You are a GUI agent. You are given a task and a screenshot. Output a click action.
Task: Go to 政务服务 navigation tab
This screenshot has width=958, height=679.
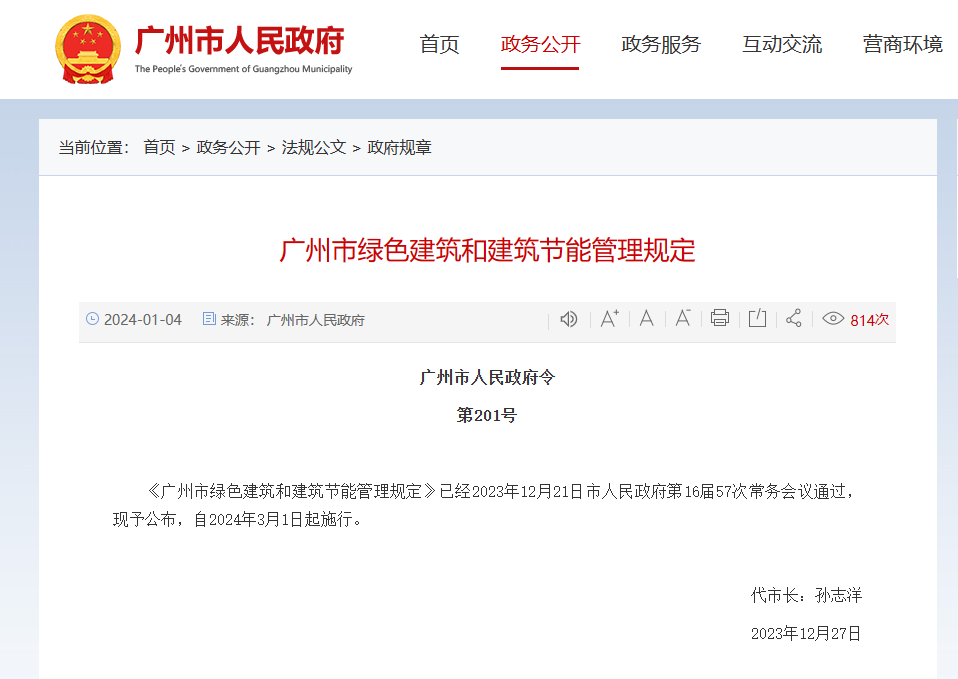click(661, 44)
